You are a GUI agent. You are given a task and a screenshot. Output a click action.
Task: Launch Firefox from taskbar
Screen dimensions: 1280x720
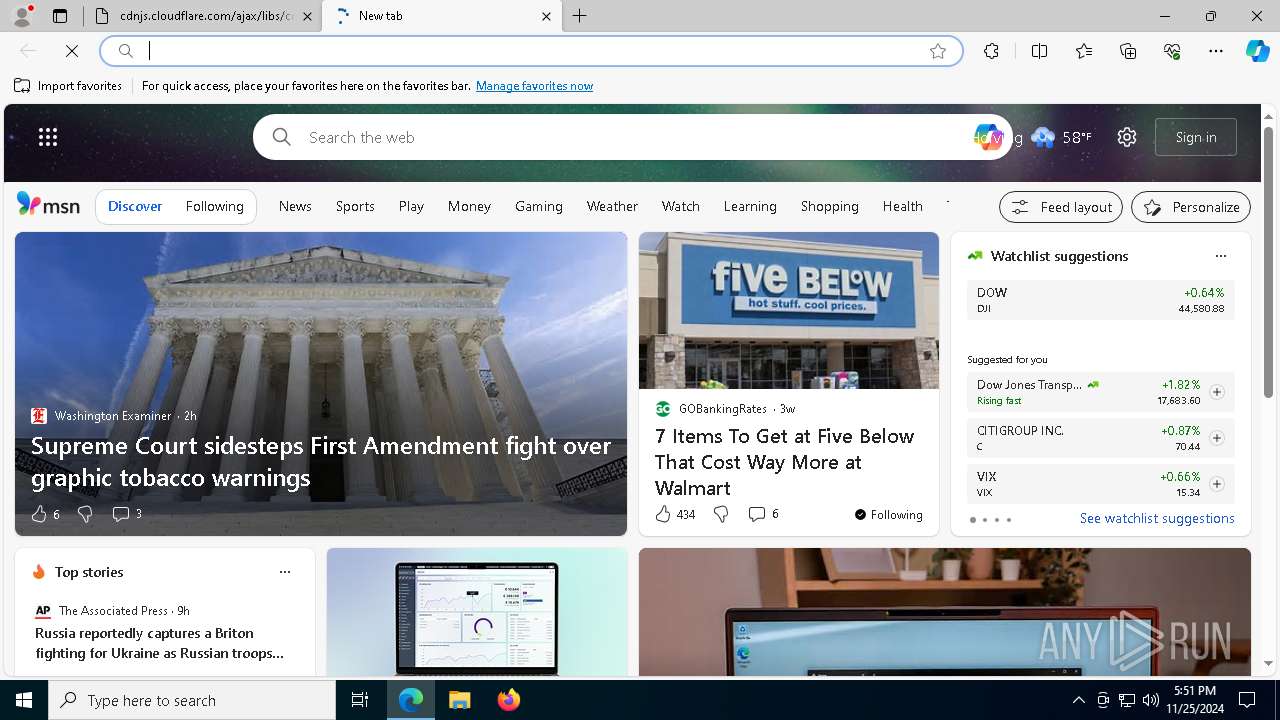pyautogui.click(x=509, y=700)
